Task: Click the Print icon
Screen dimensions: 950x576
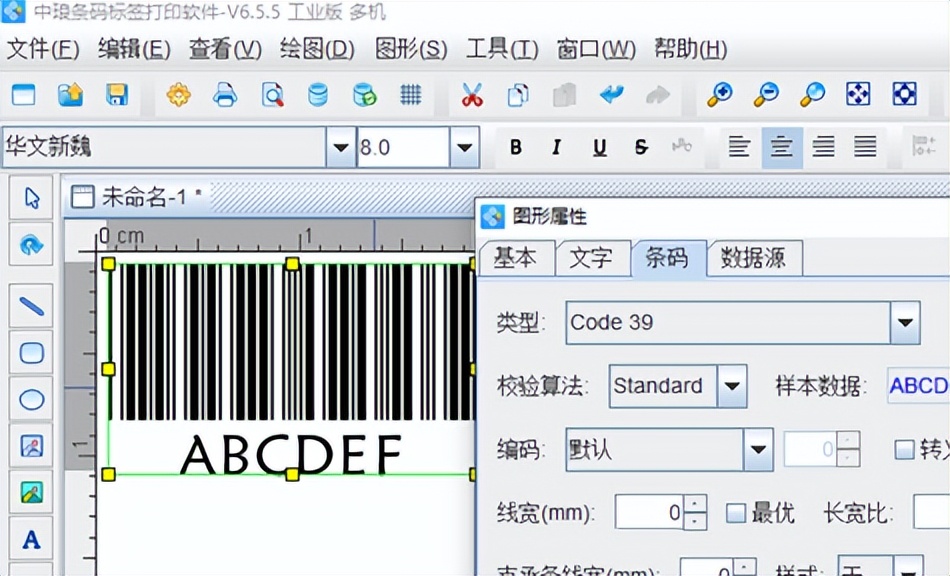Action: tap(225, 95)
